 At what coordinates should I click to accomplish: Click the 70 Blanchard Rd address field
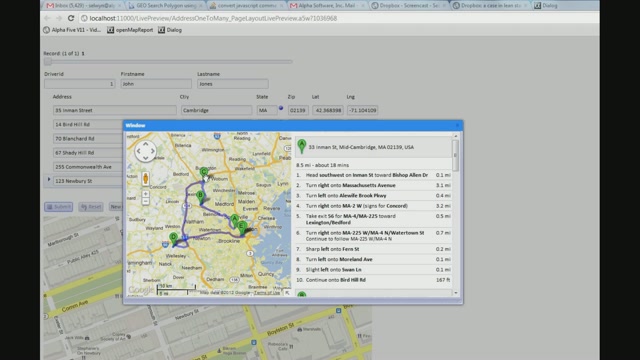tap(88, 138)
